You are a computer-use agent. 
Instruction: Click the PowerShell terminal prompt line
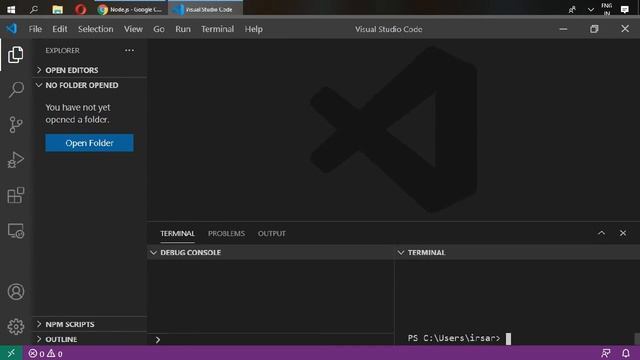tap(459, 338)
